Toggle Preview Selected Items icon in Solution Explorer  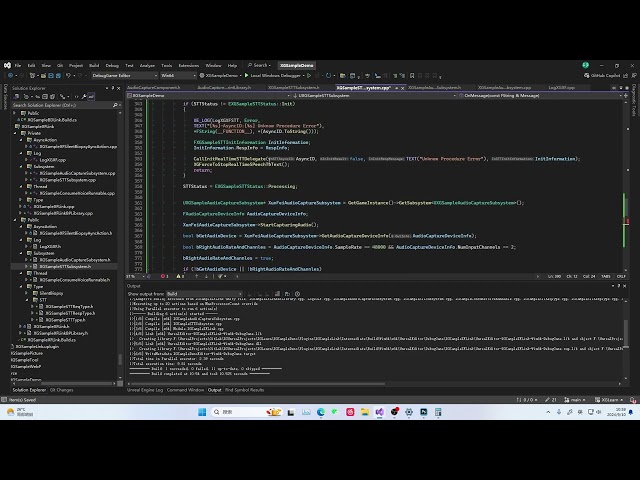pyautogui.click(x=91, y=97)
